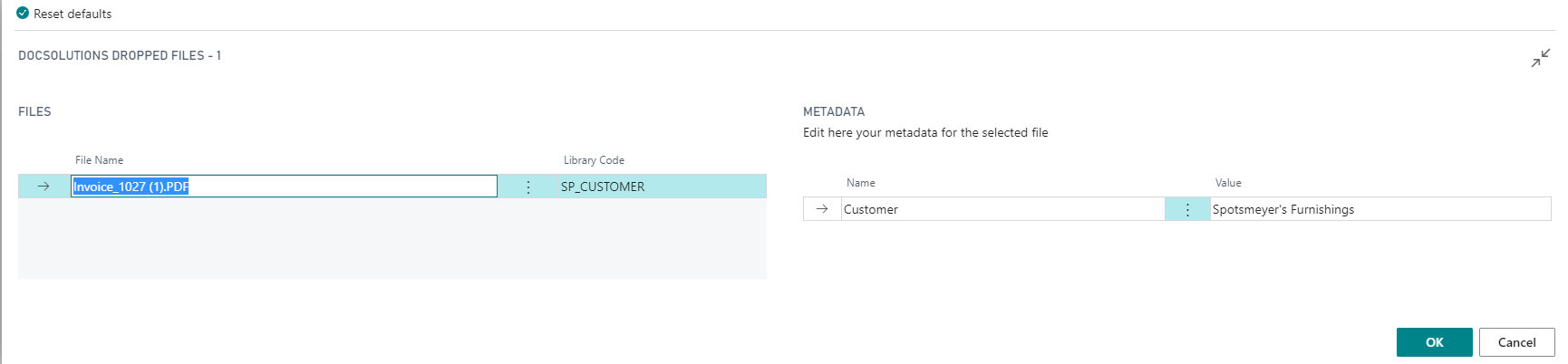
Task: Sort by the File Name column header
Action: (99, 160)
